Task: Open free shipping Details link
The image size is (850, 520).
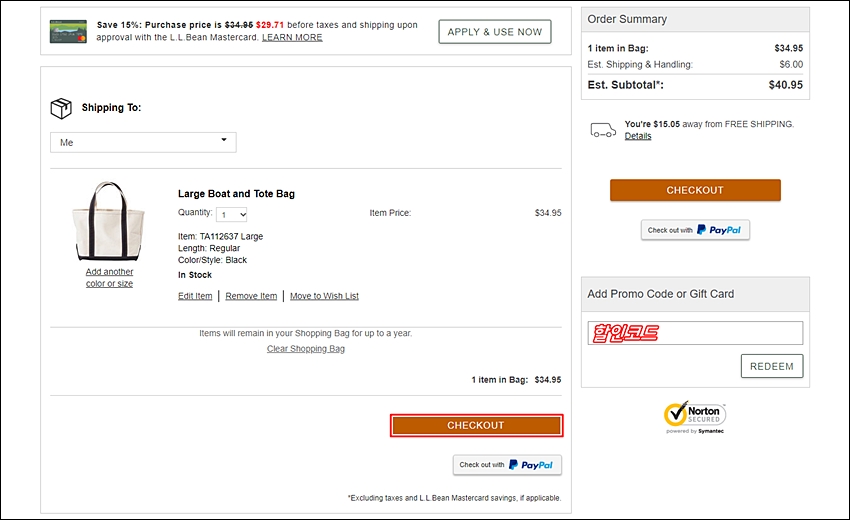Action: click(x=638, y=136)
